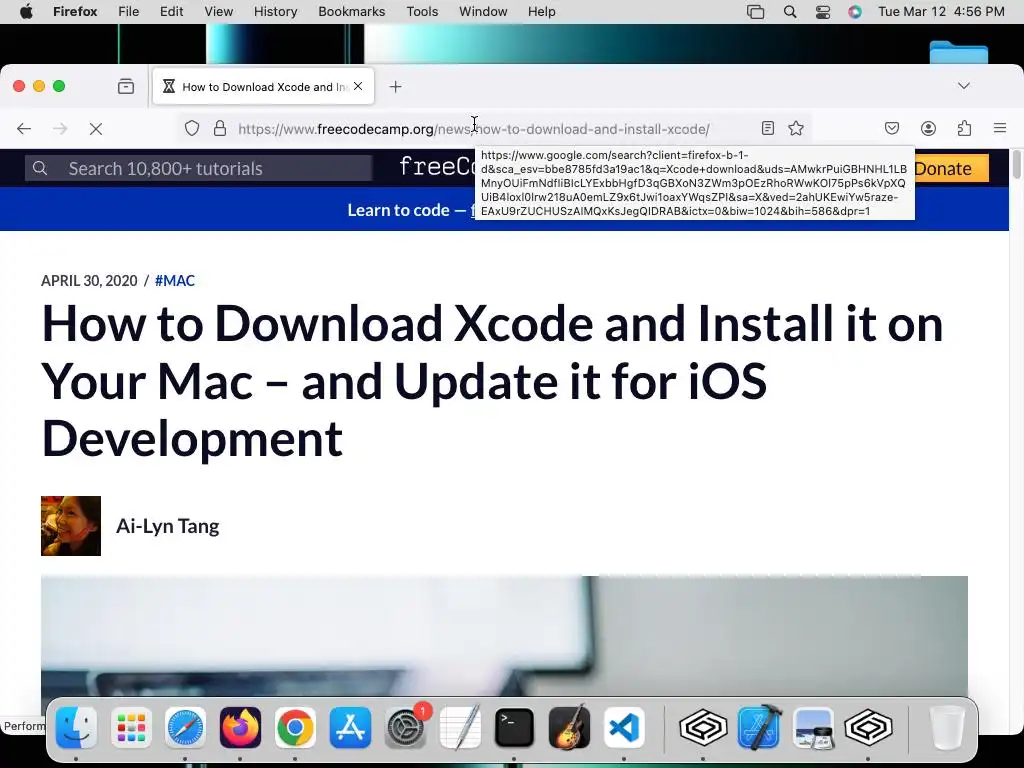This screenshot has height=768, width=1024.
Task: Open the Help menu
Action: [541, 11]
